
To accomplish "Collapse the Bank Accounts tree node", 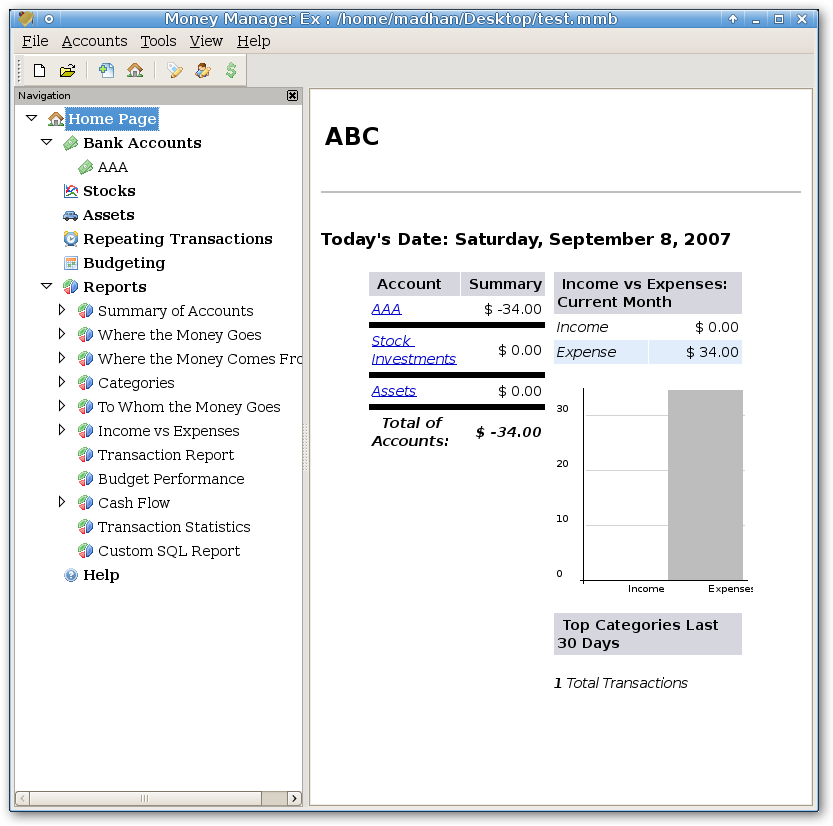I will (47, 143).
